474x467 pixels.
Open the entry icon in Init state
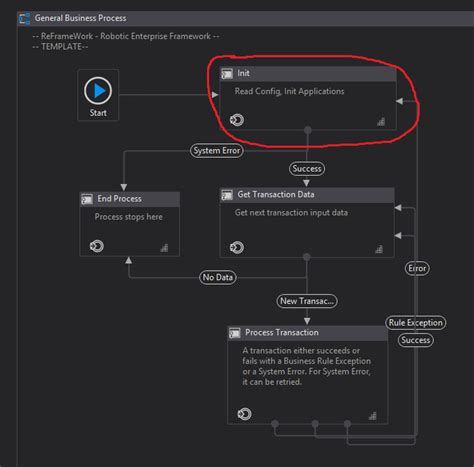click(237, 120)
